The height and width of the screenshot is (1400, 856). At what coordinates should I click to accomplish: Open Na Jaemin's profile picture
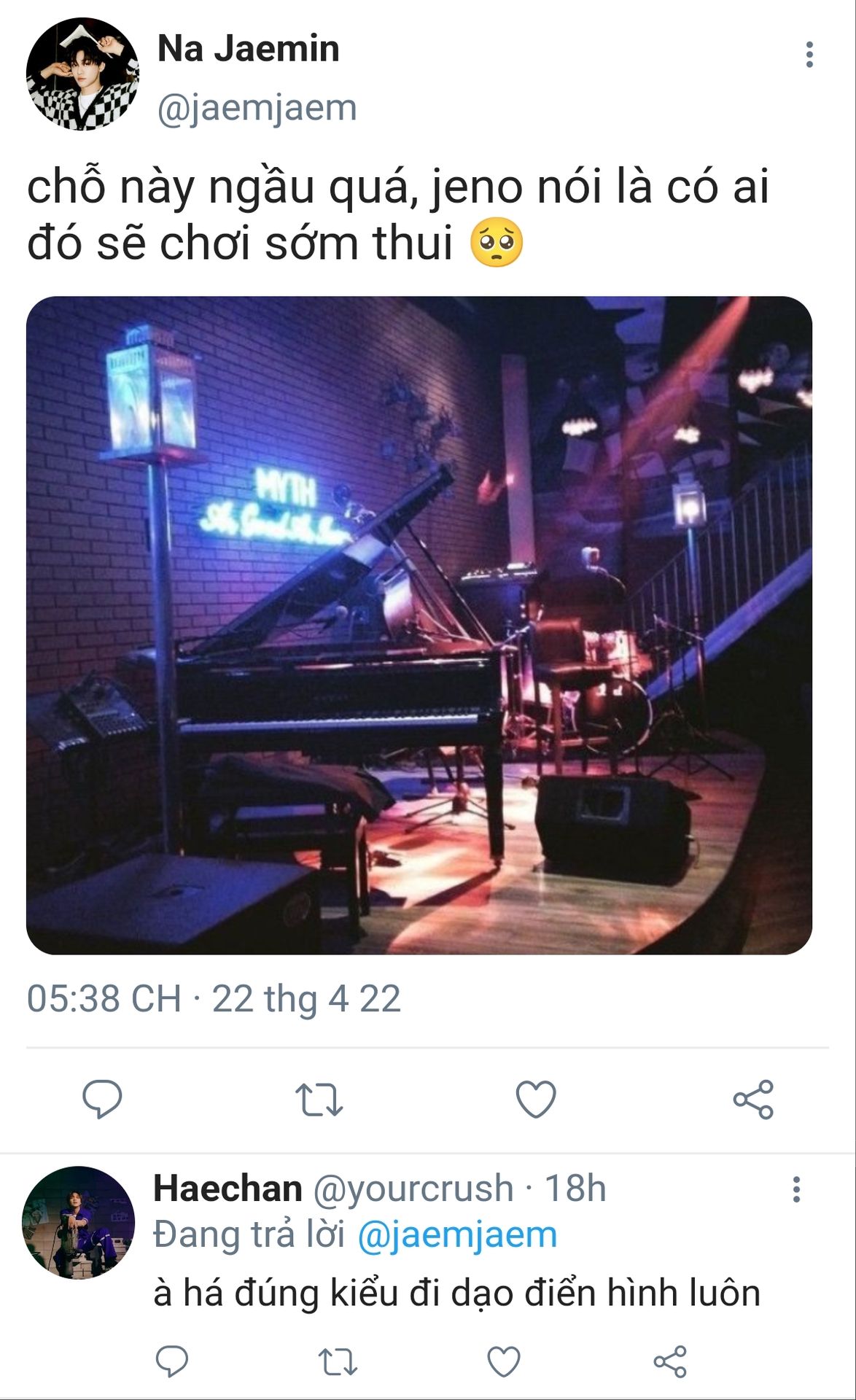pos(82,74)
